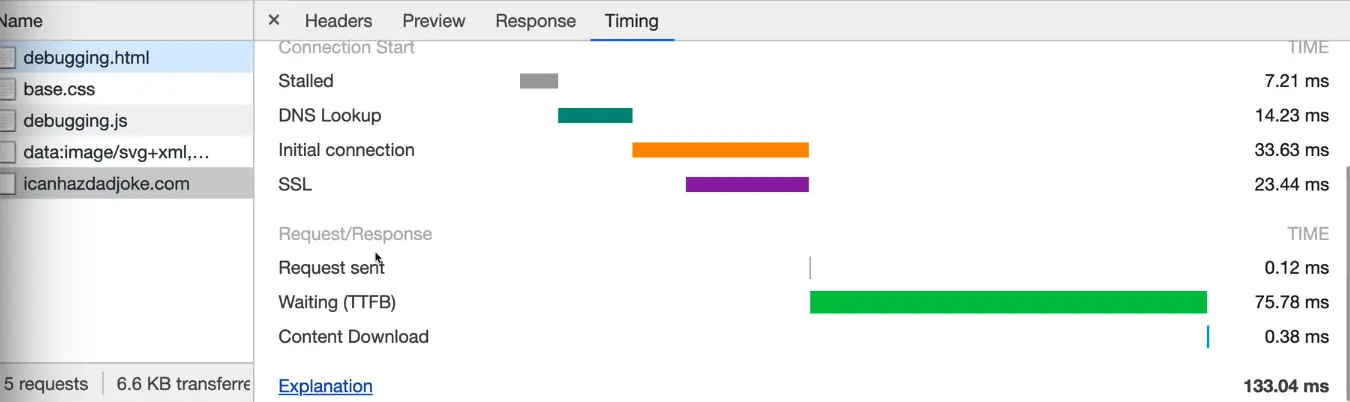Select the debugging.html request
The width and height of the screenshot is (1350, 402).
tap(86, 58)
